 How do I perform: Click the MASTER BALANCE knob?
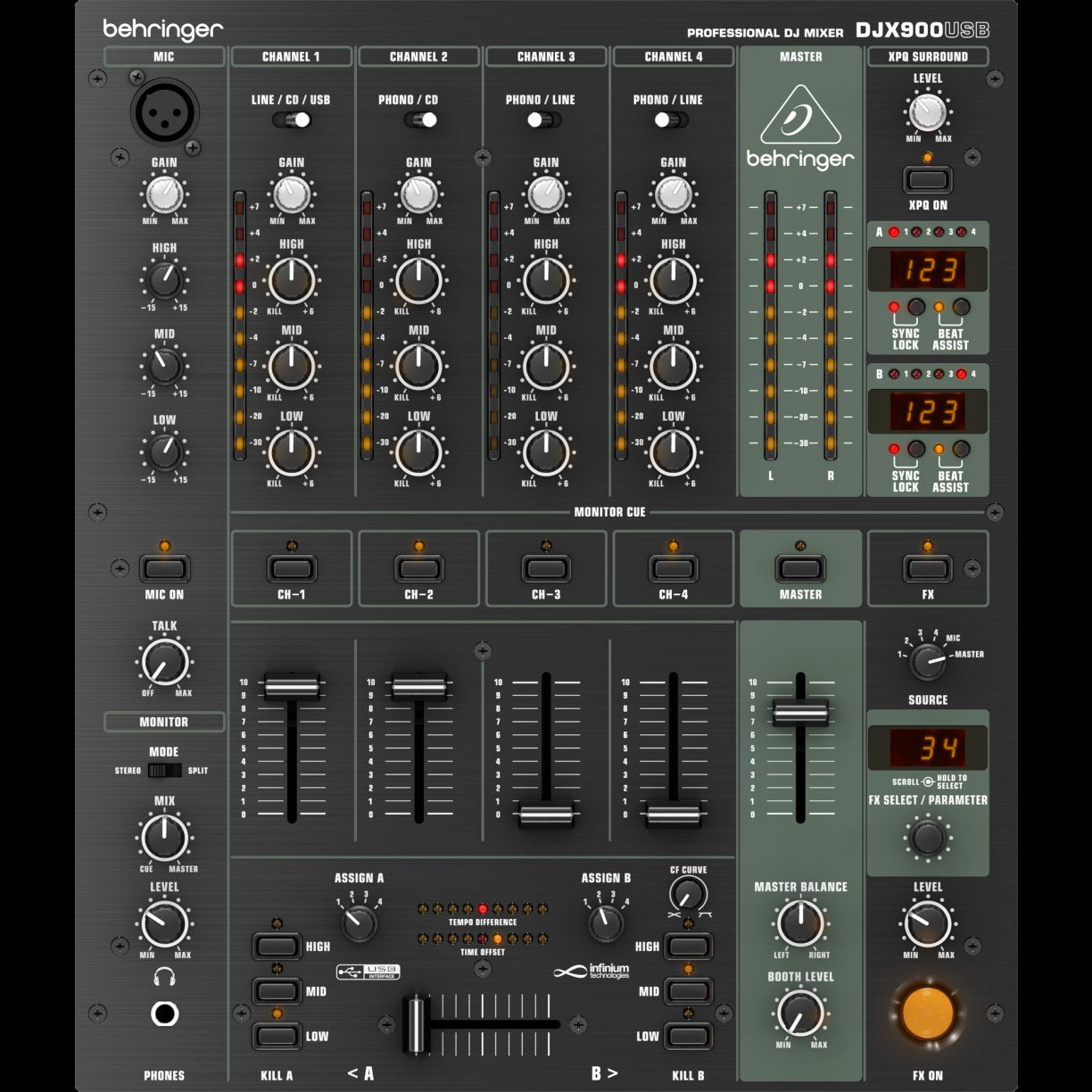point(800,923)
